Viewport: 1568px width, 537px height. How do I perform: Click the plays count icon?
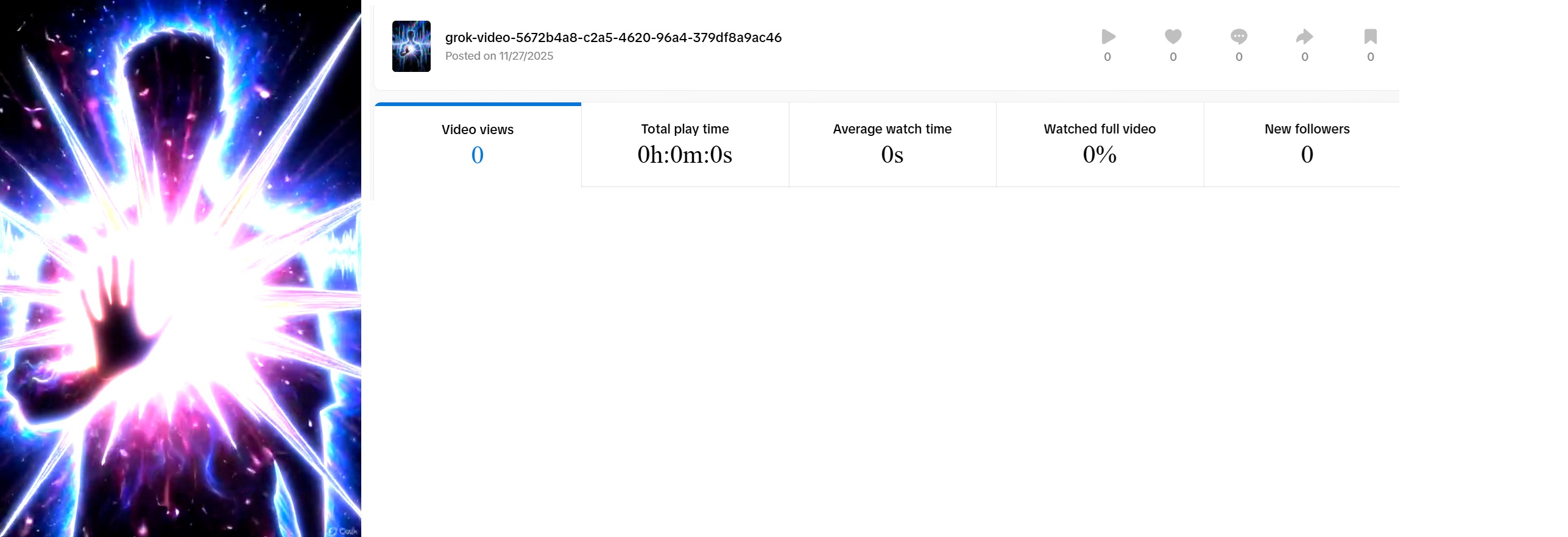(x=1108, y=37)
